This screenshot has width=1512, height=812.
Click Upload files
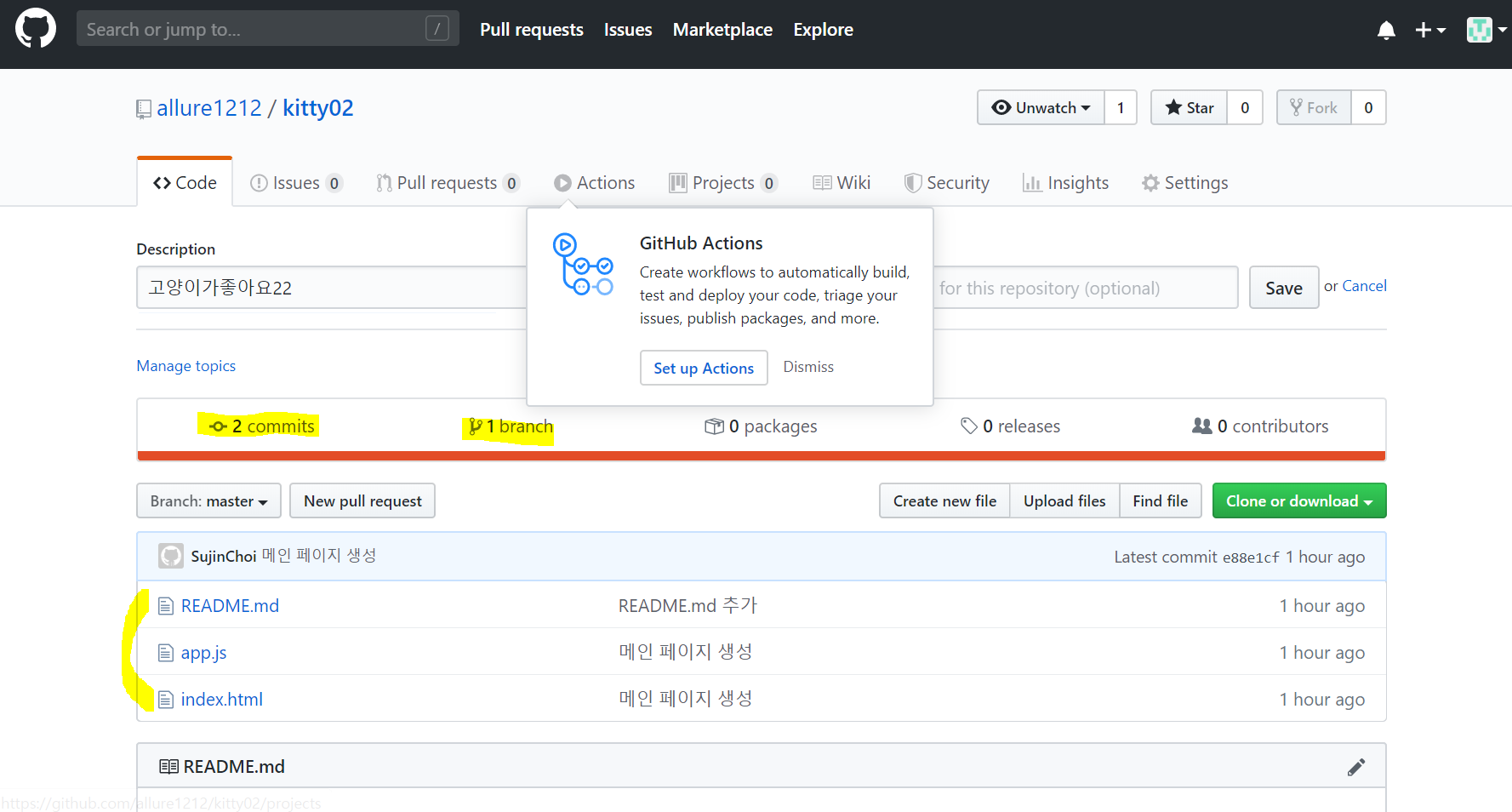pyautogui.click(x=1064, y=501)
